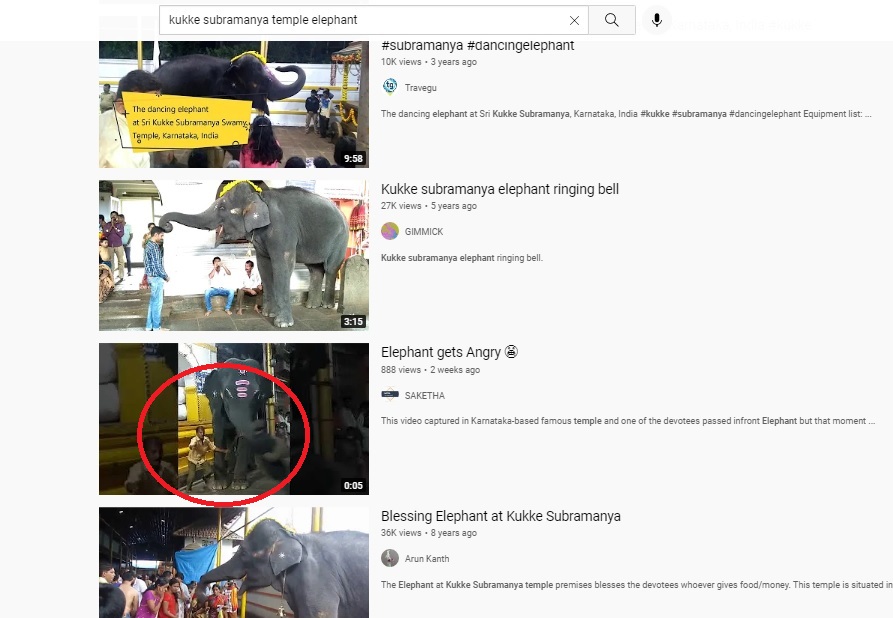Click the 'Kukke subramanya elephant ringing bell.' description
The image size is (893, 618).
point(462,258)
